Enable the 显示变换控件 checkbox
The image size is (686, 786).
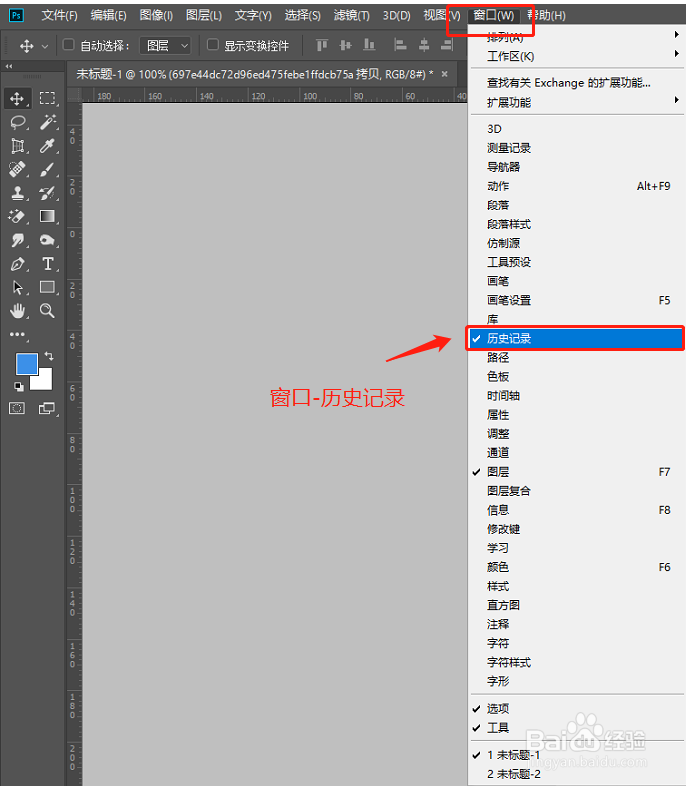[212, 45]
